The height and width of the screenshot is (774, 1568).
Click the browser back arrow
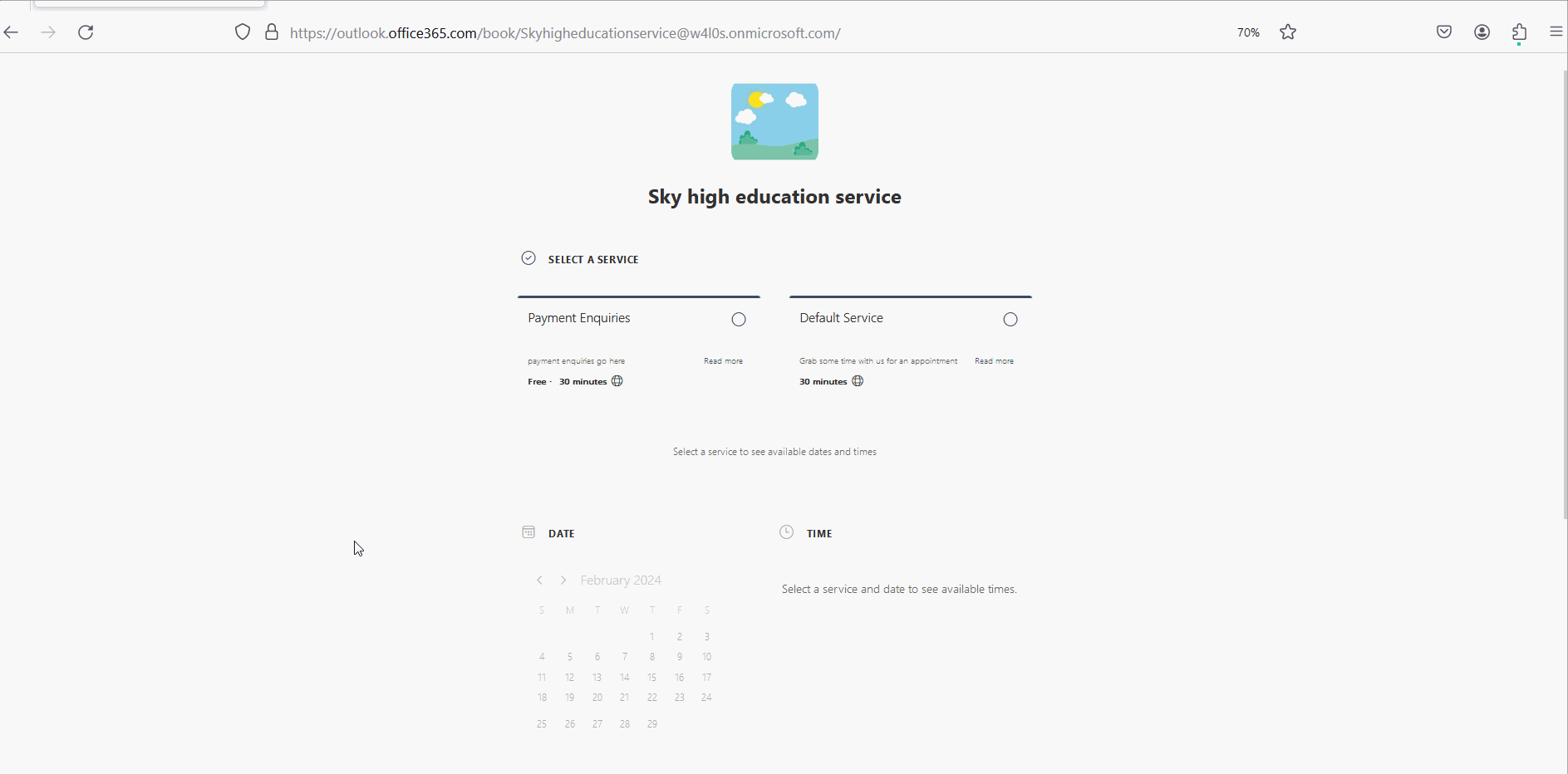click(12, 32)
